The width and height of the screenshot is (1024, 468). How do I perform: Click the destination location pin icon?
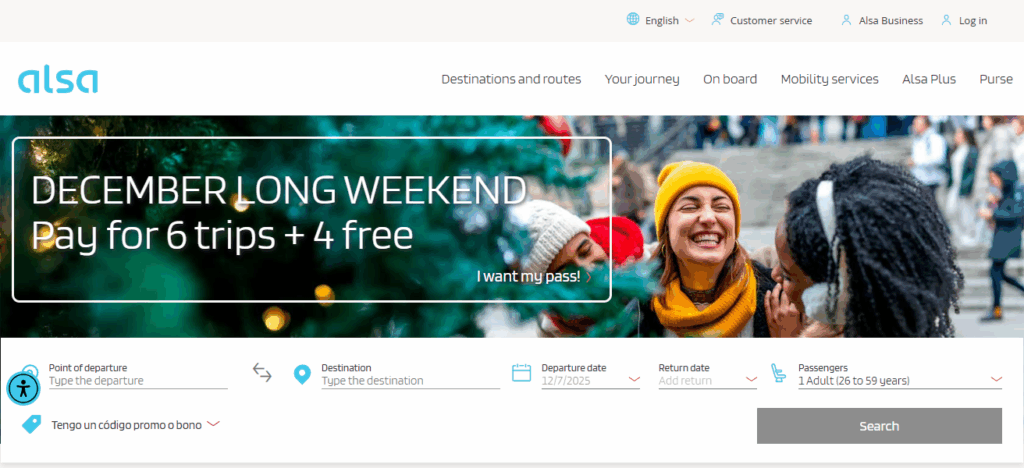302,374
